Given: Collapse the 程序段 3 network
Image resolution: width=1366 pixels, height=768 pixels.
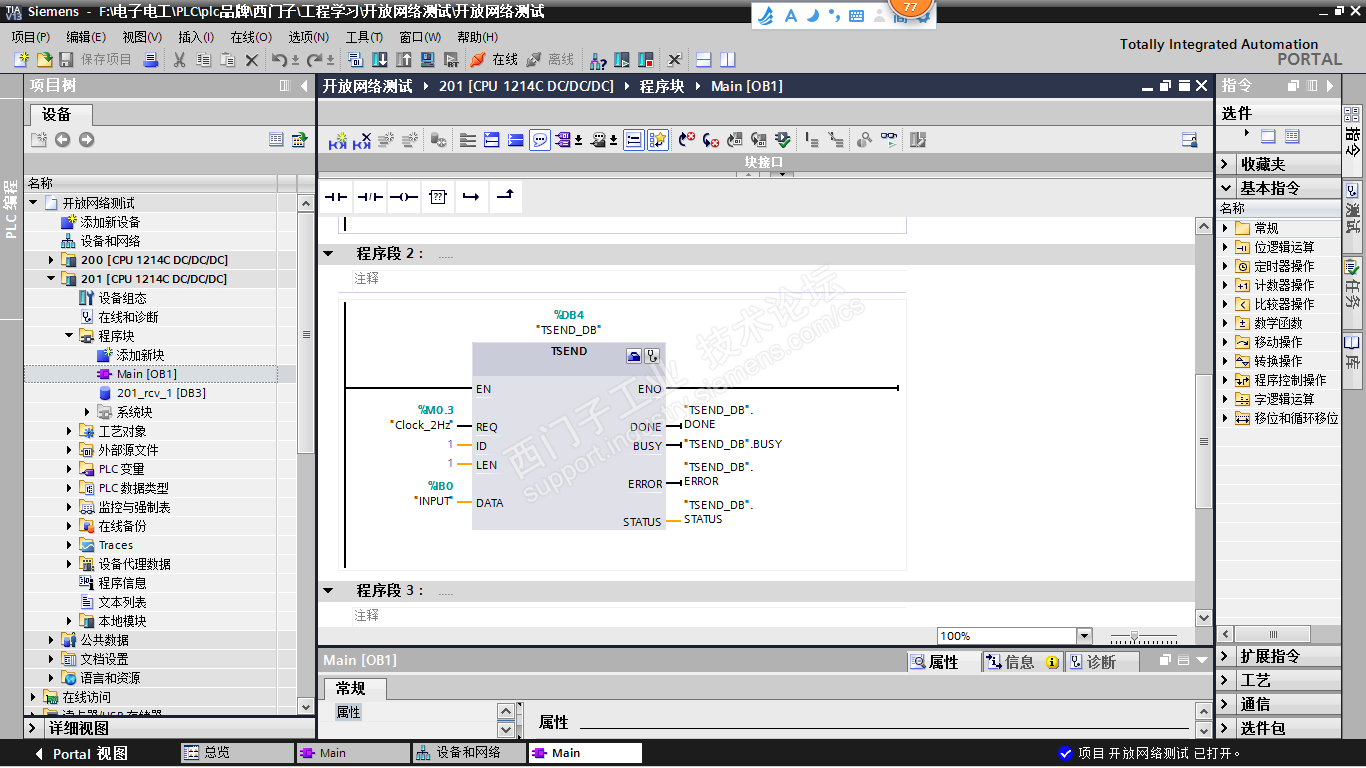Looking at the screenshot, I should tap(328, 591).
